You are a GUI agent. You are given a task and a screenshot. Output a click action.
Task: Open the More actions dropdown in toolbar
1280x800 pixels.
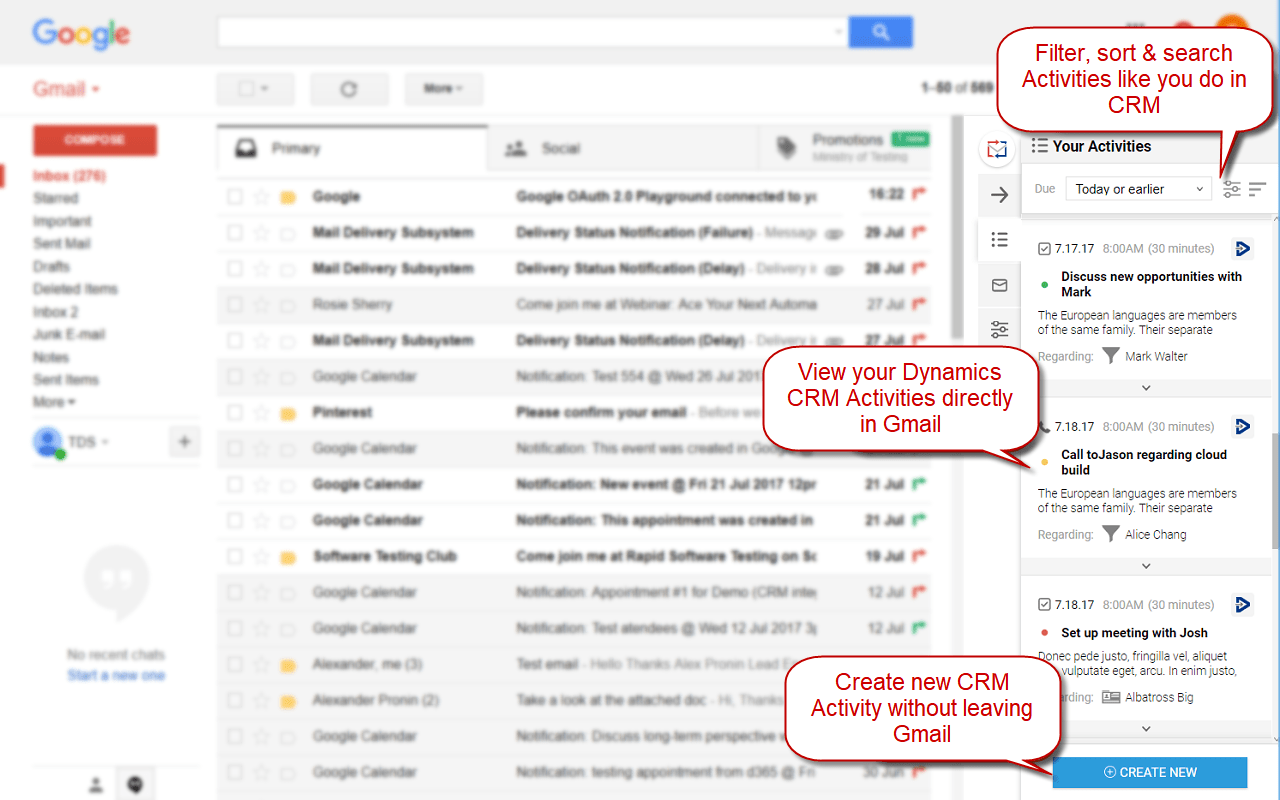tap(443, 89)
